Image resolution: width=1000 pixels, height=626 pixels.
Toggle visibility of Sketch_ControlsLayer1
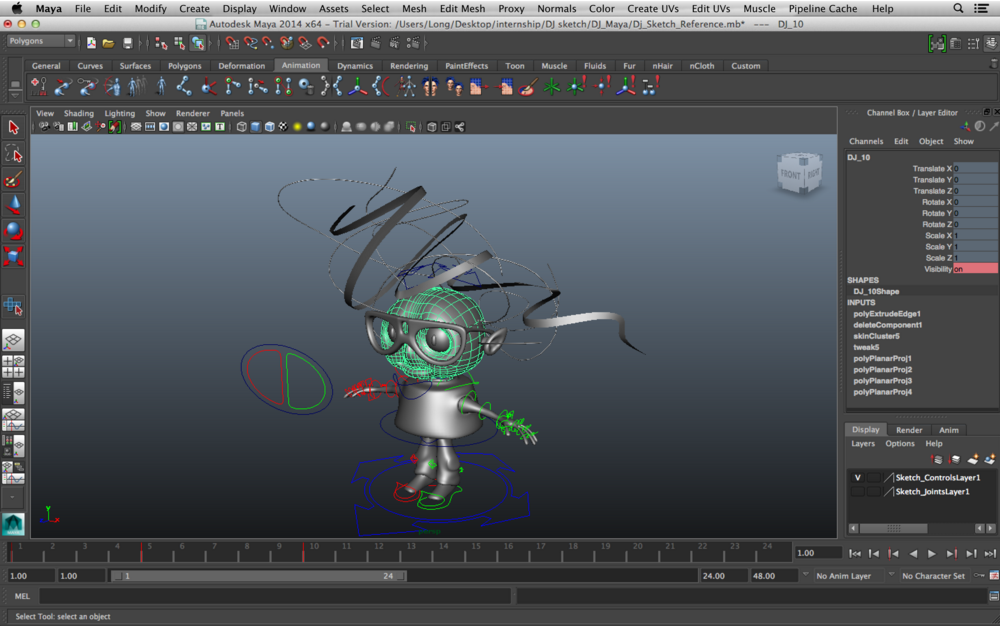click(x=857, y=478)
